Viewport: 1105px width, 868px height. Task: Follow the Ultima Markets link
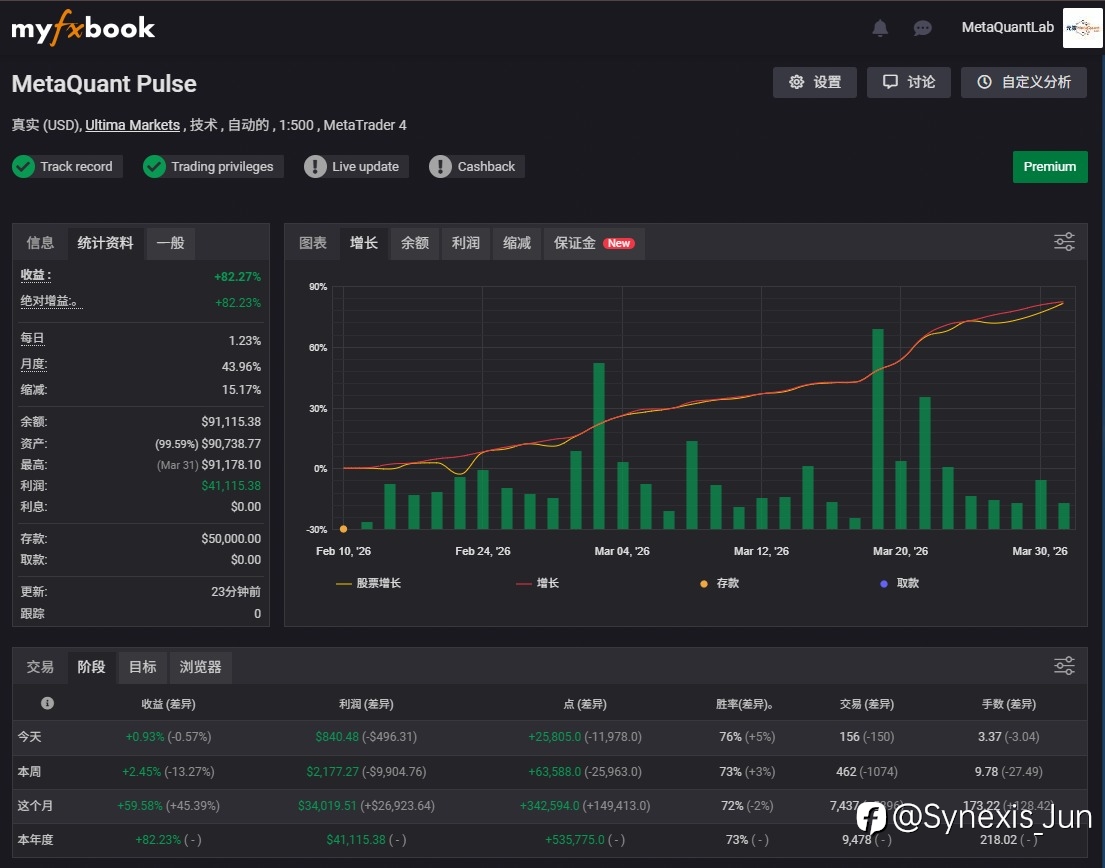(132, 125)
